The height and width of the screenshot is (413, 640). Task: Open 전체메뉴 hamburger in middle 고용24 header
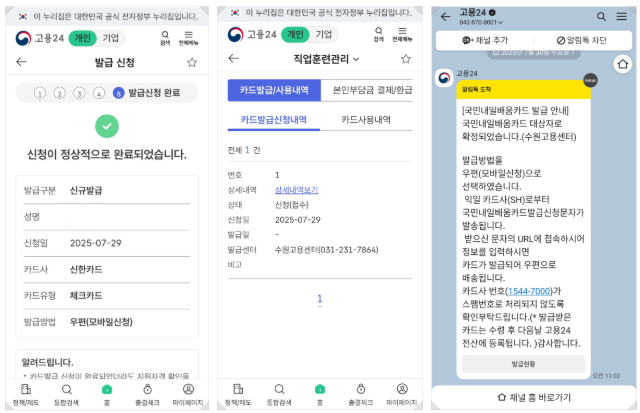click(402, 34)
